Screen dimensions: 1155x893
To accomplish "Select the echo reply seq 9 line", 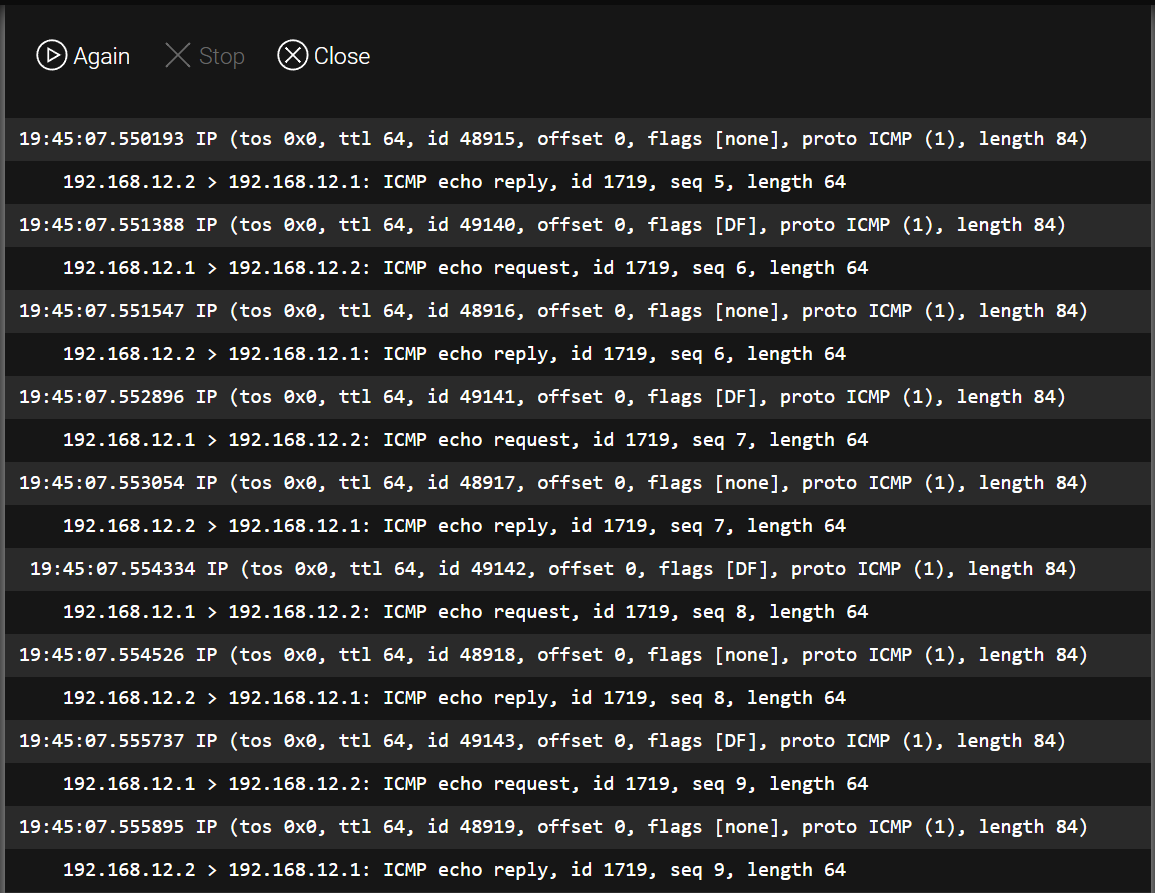I will click(x=578, y=870).
